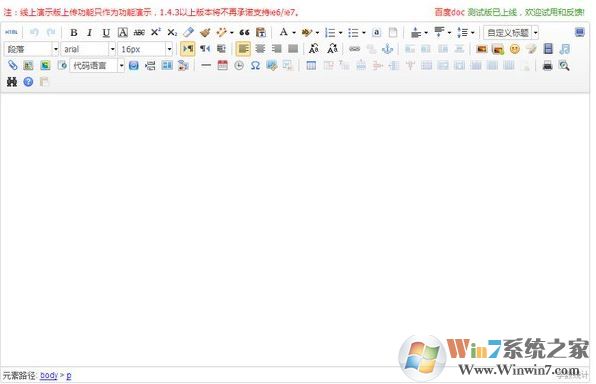Apply the character border (boxed A)
Viewport: 596px width, 384px height.
point(122,33)
